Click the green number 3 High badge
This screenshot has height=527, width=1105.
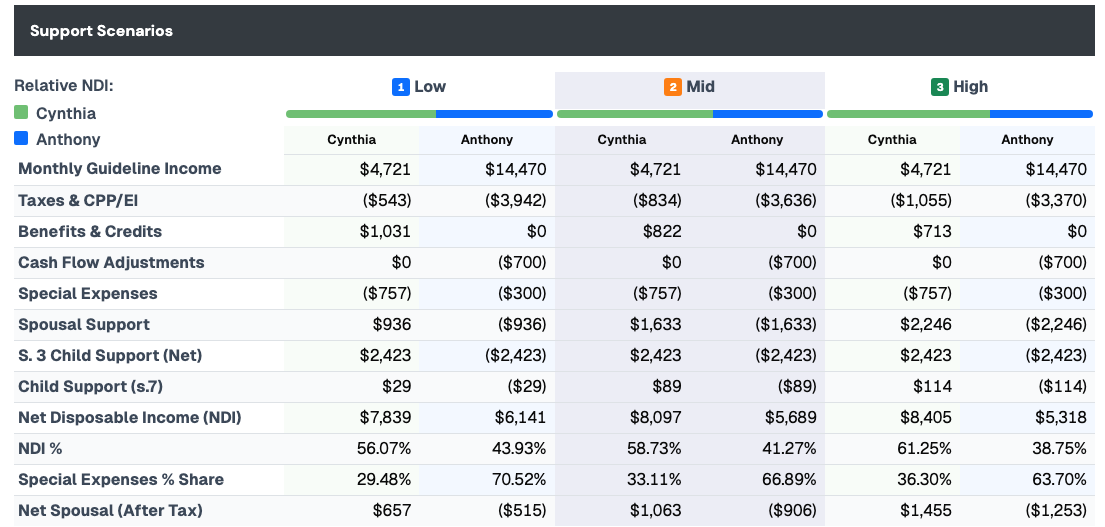click(939, 87)
